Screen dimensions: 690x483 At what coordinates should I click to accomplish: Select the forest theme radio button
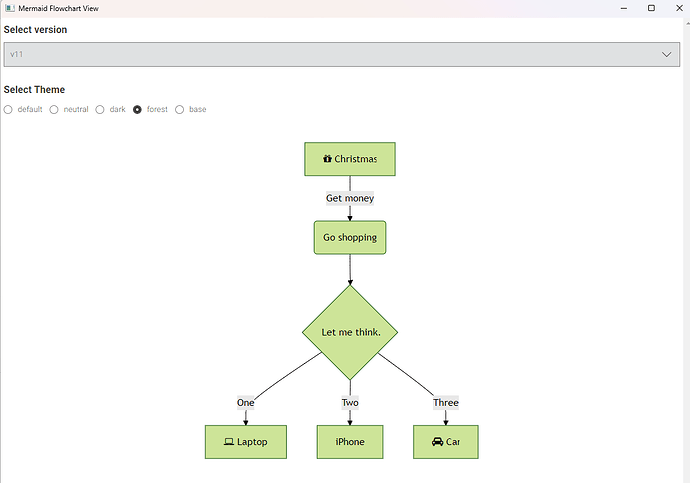click(138, 110)
